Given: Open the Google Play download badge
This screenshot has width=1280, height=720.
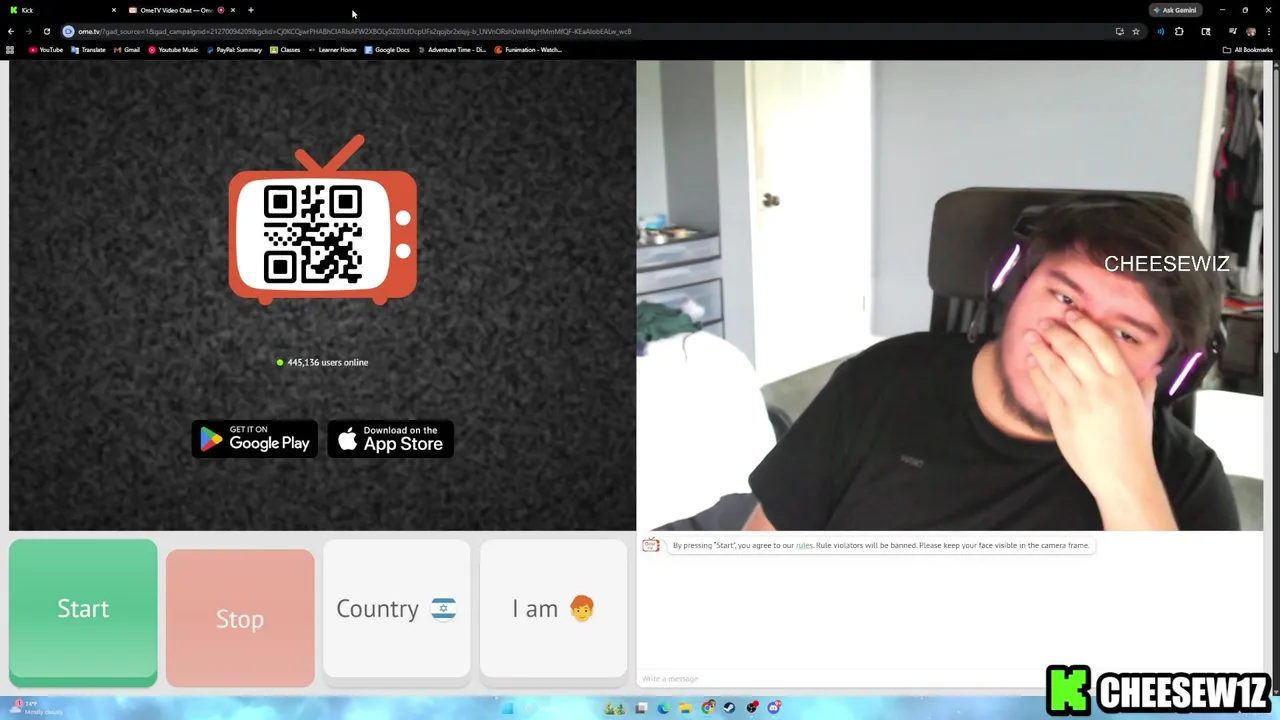Looking at the screenshot, I should point(255,439).
